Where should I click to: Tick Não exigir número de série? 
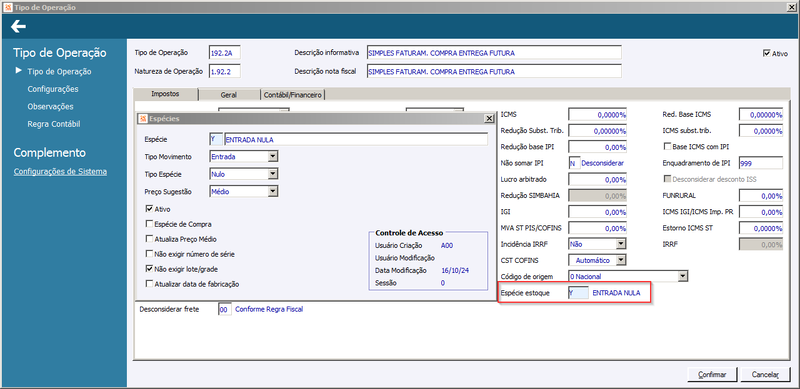click(149, 253)
